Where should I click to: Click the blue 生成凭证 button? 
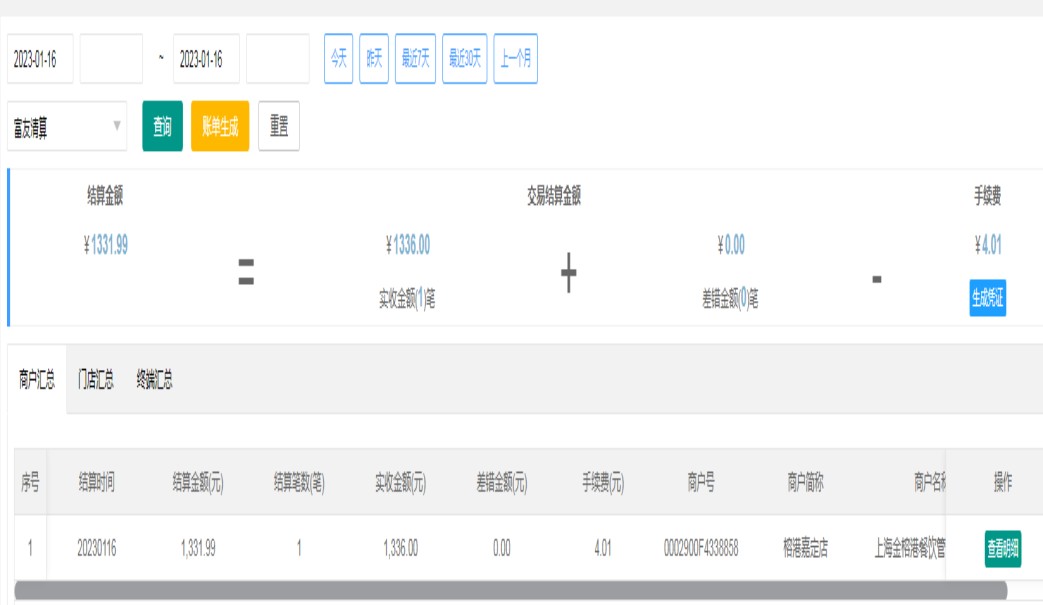point(987,298)
